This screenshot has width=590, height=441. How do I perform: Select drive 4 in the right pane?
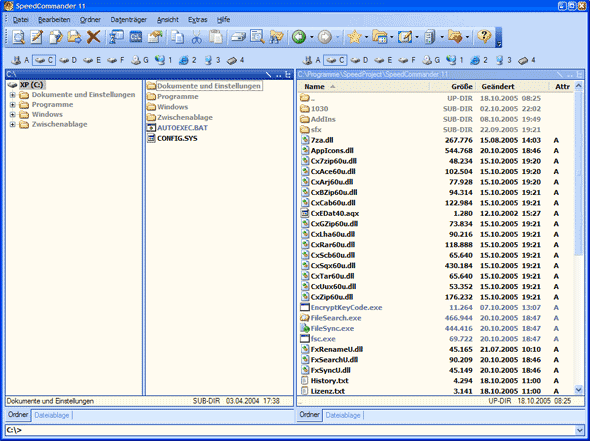[527, 60]
